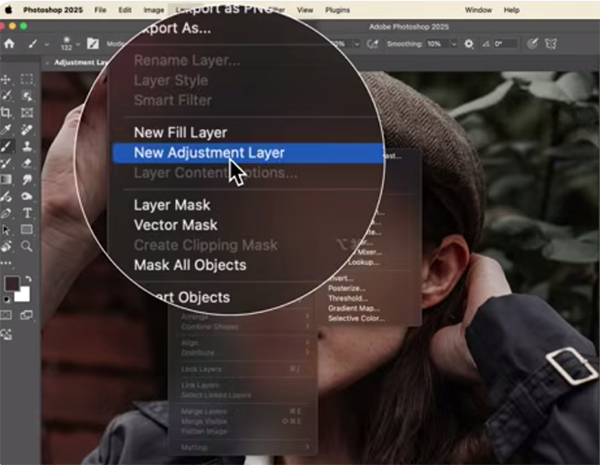Reset default foreground and background colors
The height and width of the screenshot is (465, 600).
click(6, 299)
